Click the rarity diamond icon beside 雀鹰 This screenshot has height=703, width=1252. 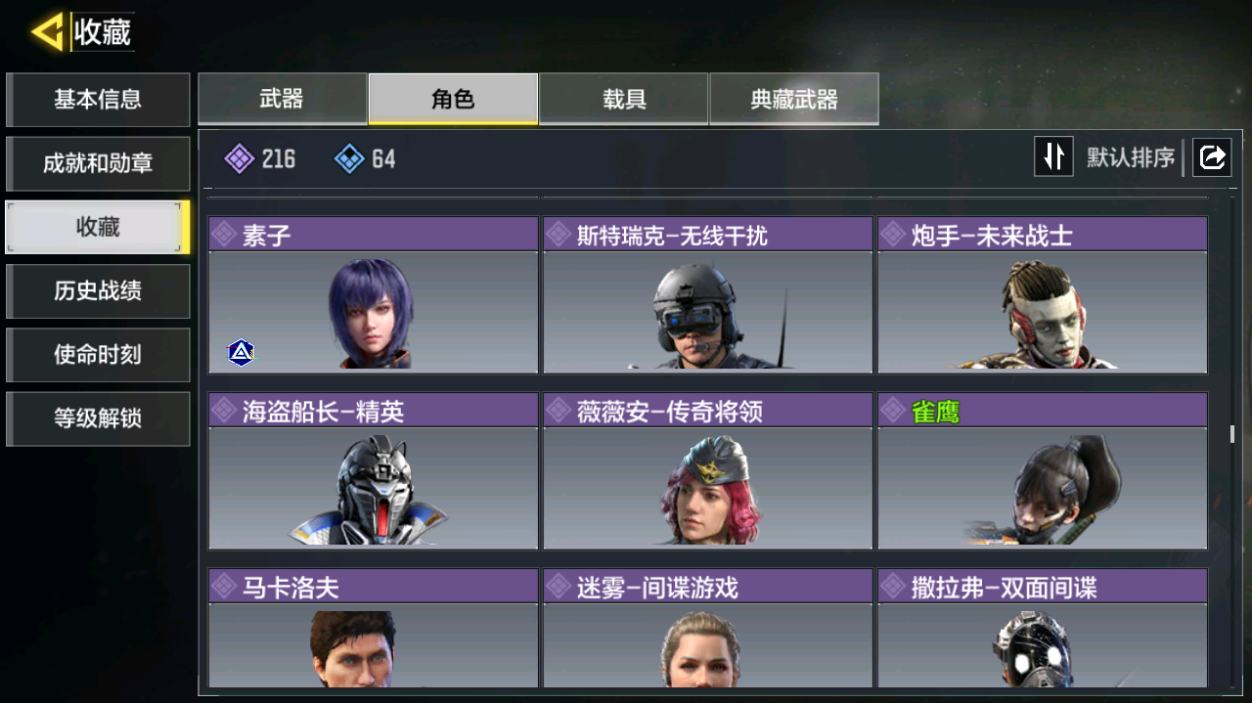pyautogui.click(x=893, y=411)
